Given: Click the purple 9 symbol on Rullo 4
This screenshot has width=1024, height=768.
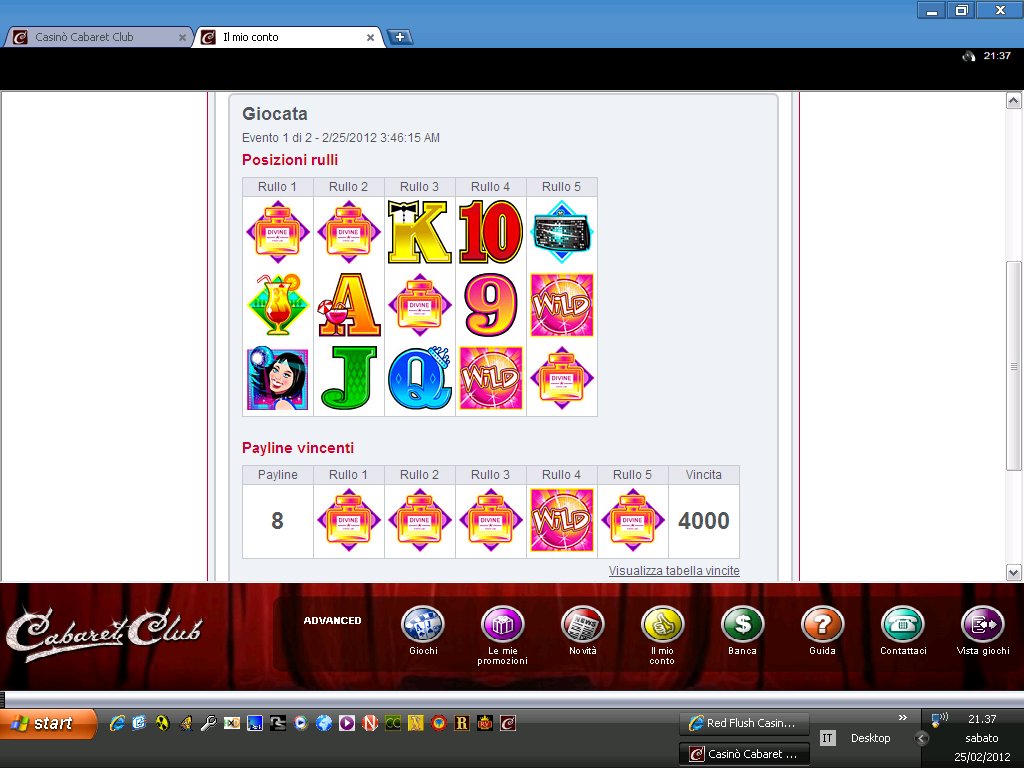Looking at the screenshot, I should coord(490,305).
